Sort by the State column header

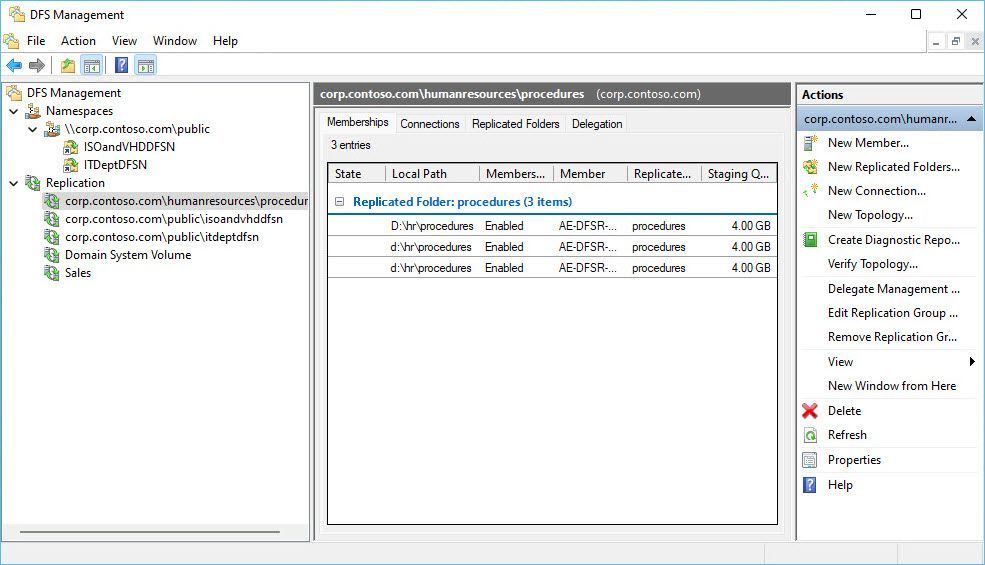[356, 174]
